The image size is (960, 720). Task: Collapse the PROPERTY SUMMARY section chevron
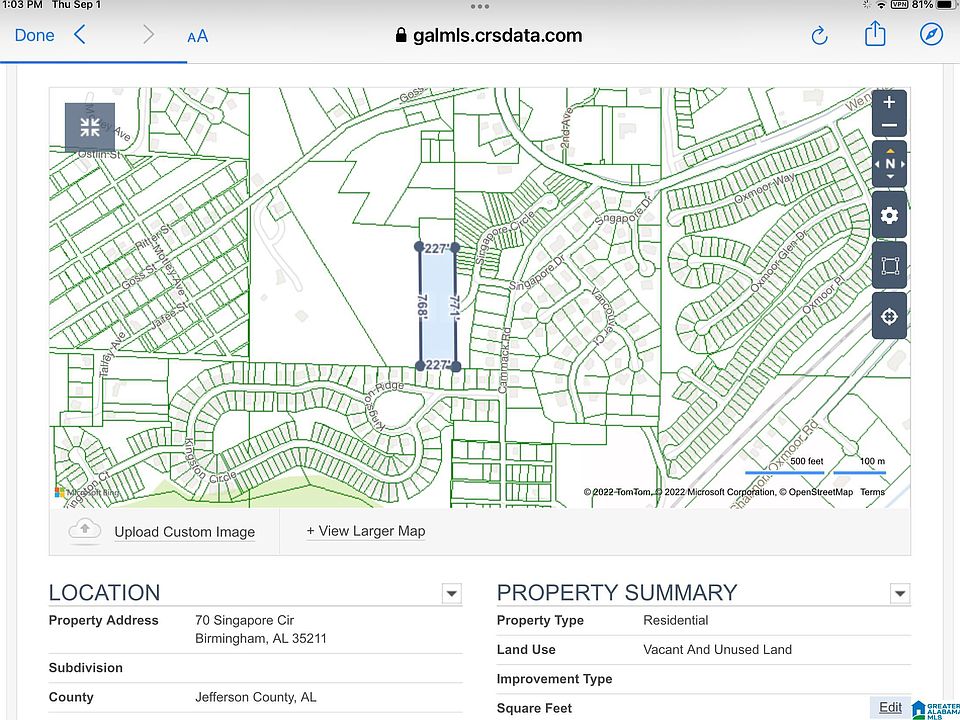pyautogui.click(x=899, y=593)
